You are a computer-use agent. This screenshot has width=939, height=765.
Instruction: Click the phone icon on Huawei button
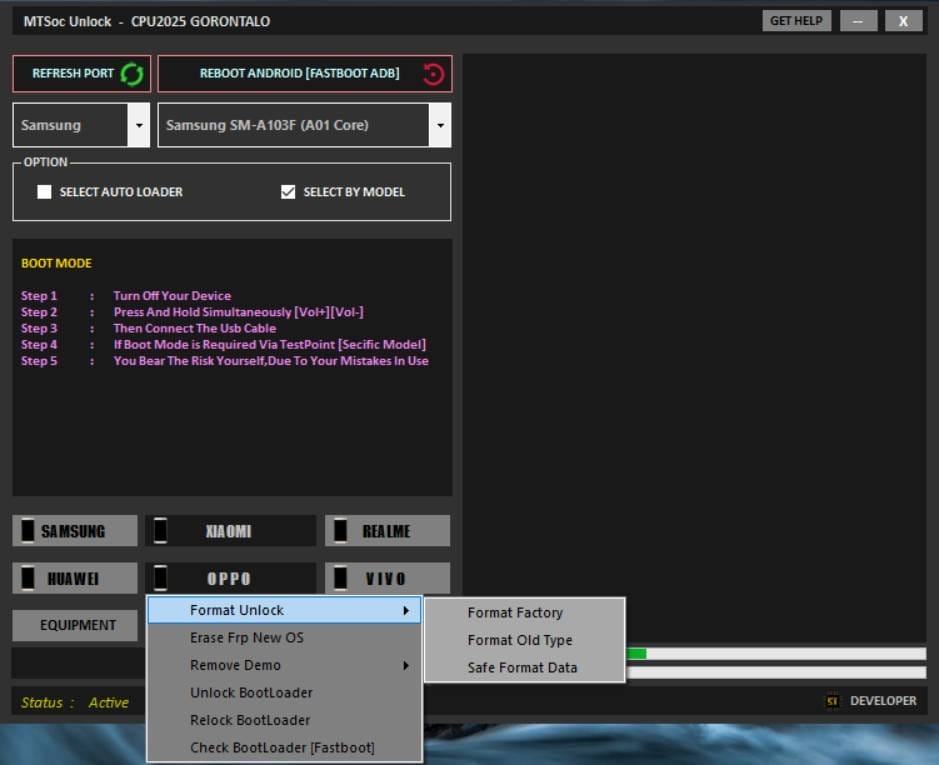[x=28, y=578]
